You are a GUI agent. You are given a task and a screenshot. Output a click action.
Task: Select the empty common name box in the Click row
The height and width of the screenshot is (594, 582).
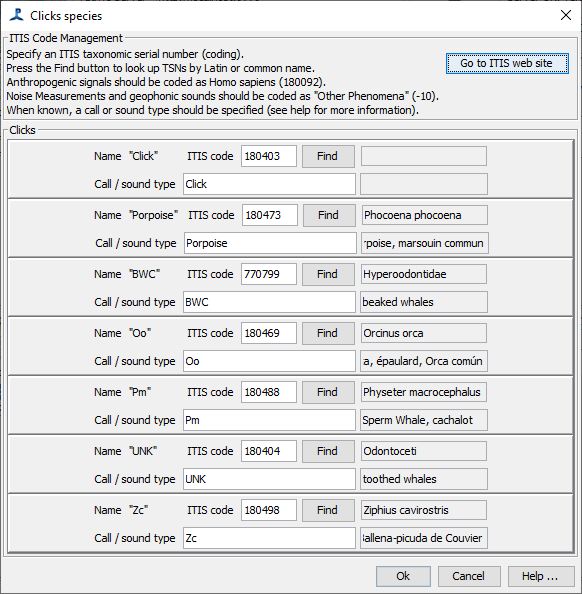(424, 184)
